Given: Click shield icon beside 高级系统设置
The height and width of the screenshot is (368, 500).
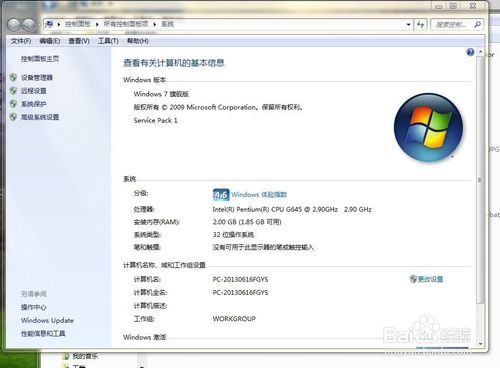Looking at the screenshot, I should pyautogui.click(x=13, y=117).
